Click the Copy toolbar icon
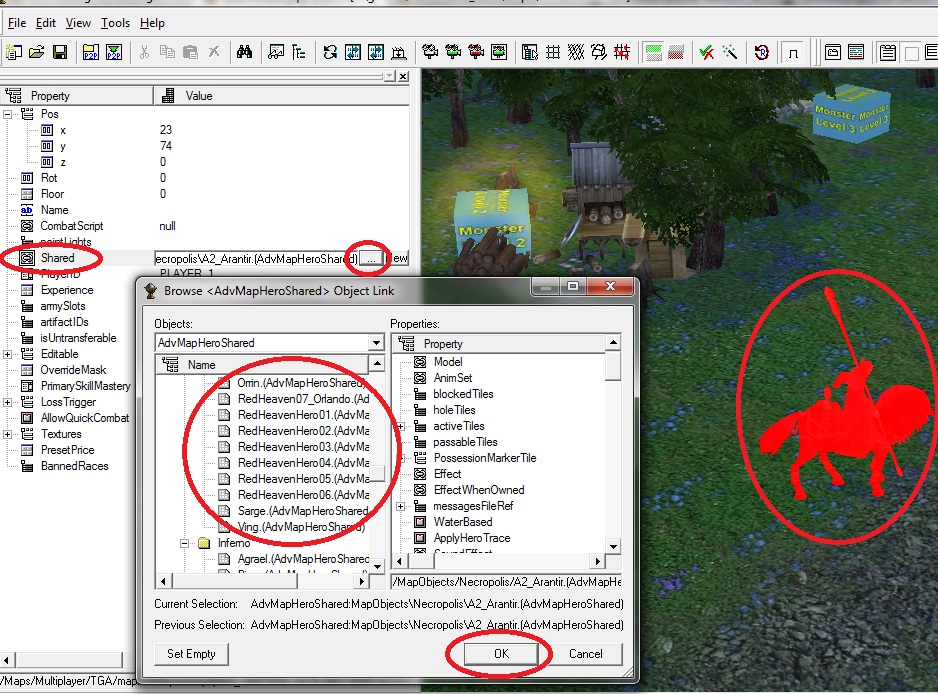The height and width of the screenshot is (694, 938). coord(168,53)
